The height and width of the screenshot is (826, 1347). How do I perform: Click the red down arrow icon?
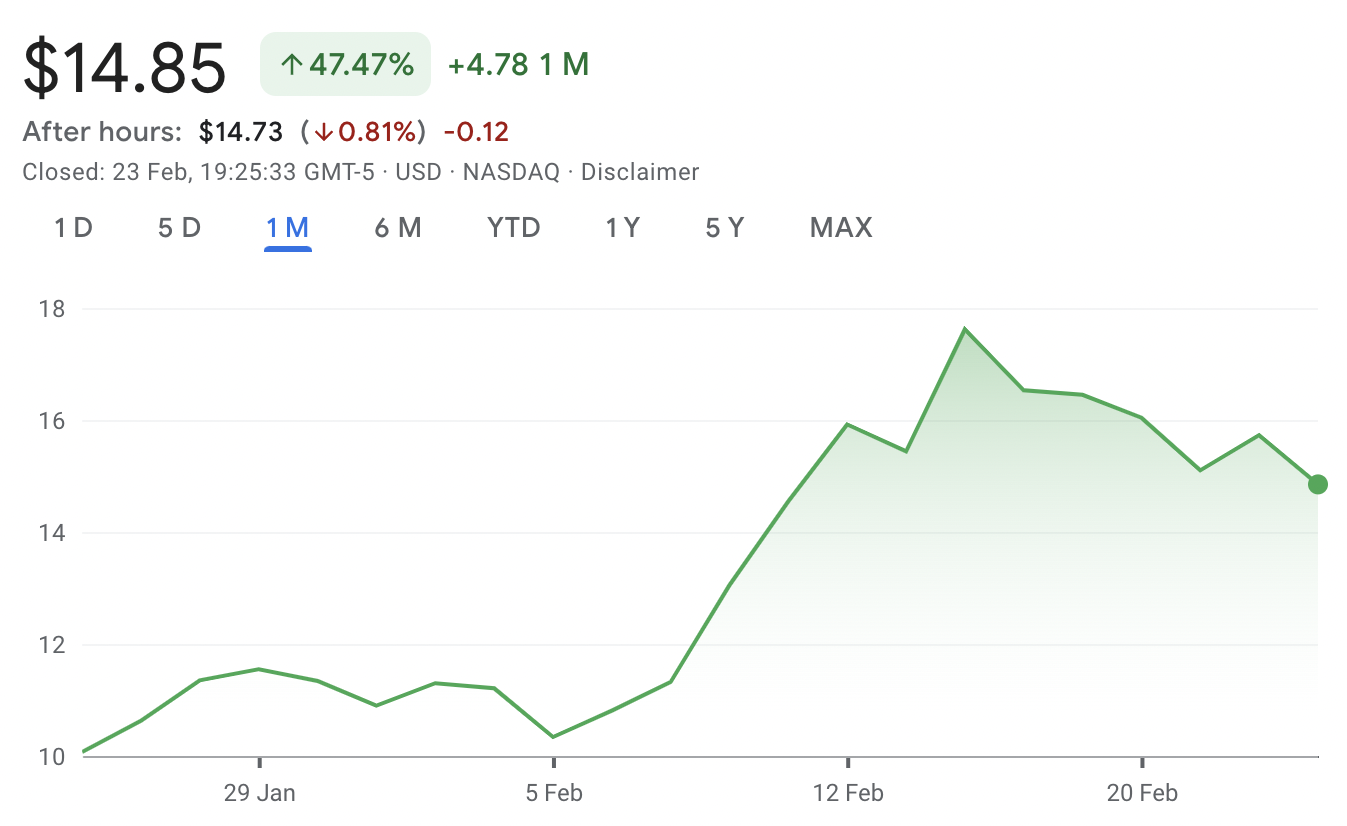pyautogui.click(x=323, y=132)
